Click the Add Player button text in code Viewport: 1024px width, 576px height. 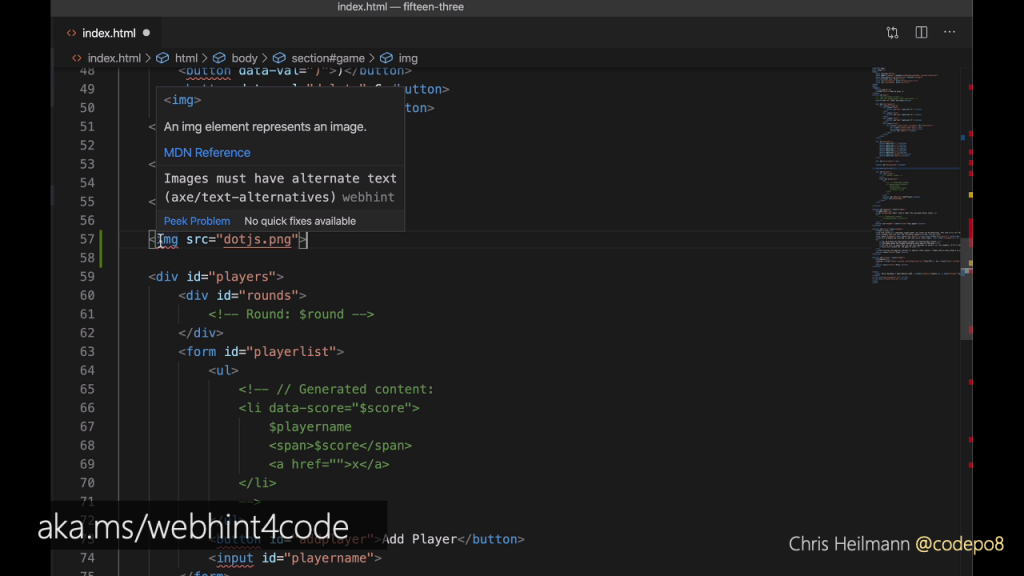click(419, 539)
